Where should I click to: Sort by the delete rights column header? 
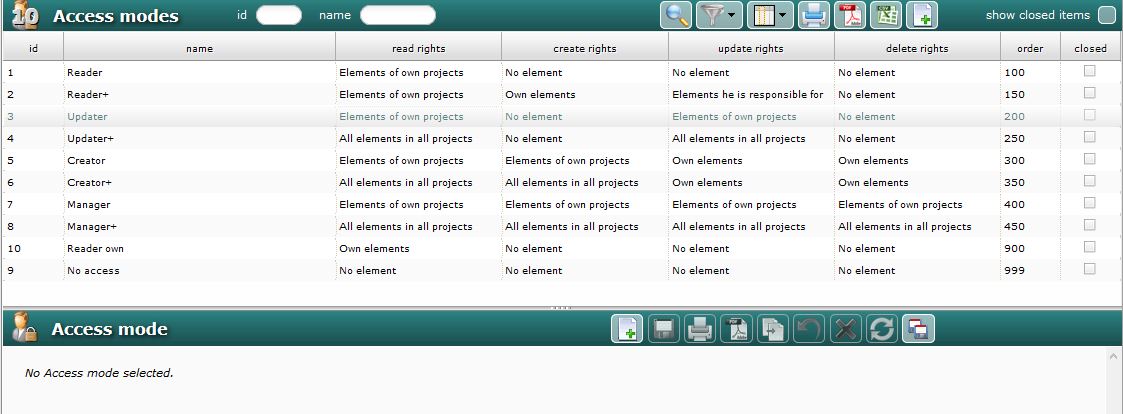(x=917, y=49)
